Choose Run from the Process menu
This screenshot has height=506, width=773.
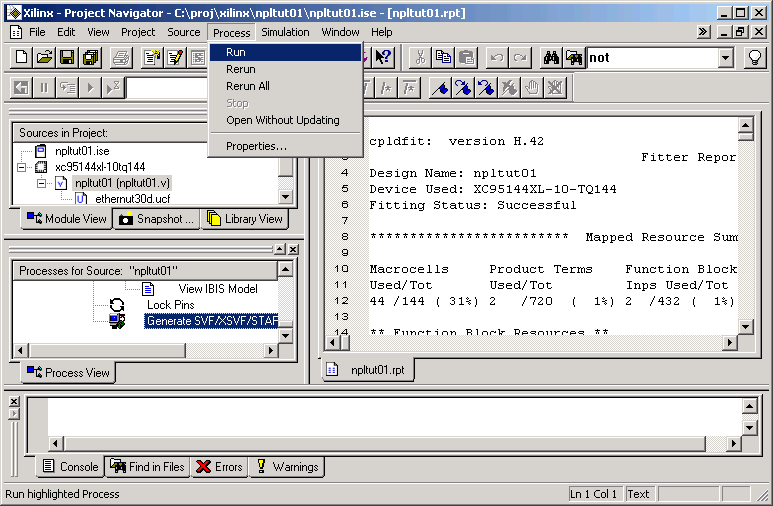click(x=285, y=52)
